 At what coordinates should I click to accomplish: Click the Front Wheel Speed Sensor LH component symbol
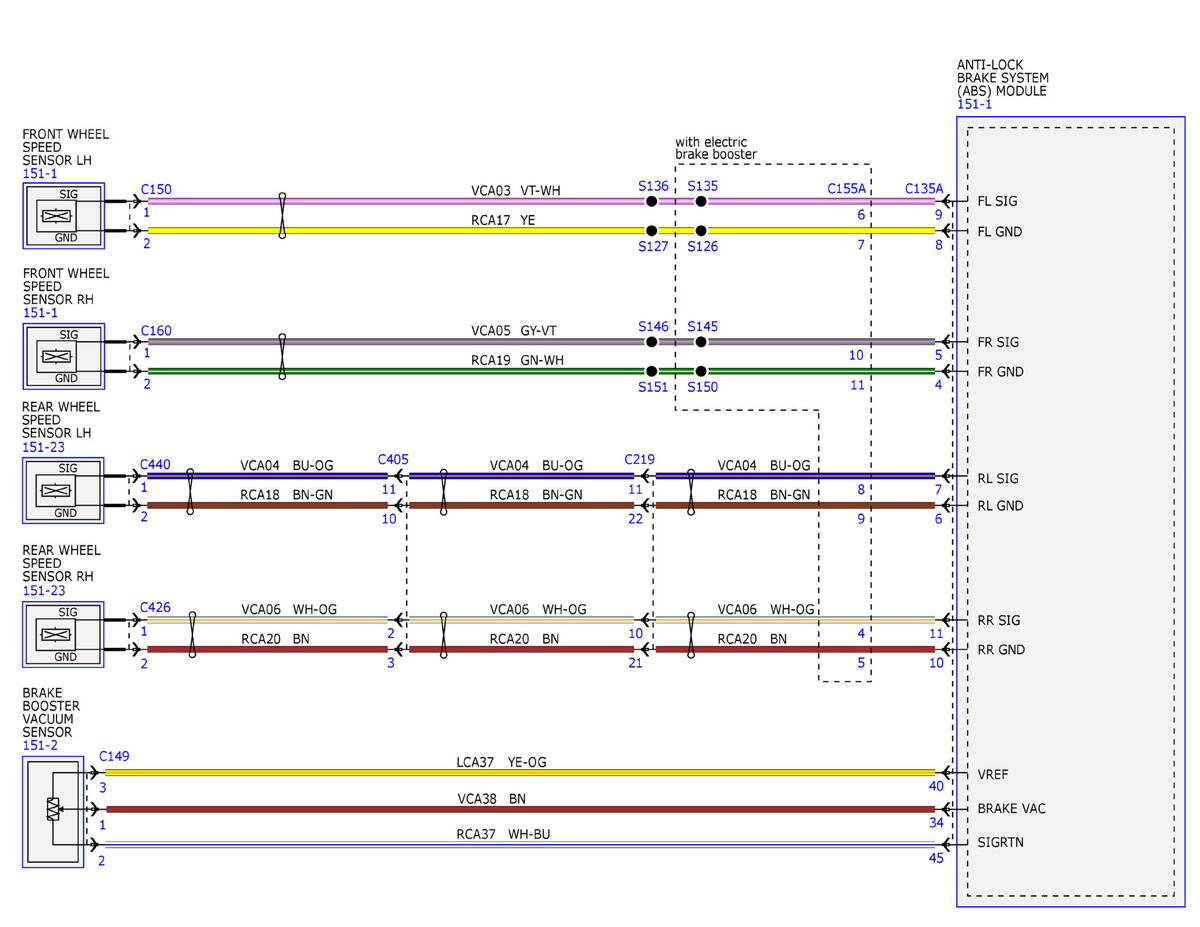64,216
